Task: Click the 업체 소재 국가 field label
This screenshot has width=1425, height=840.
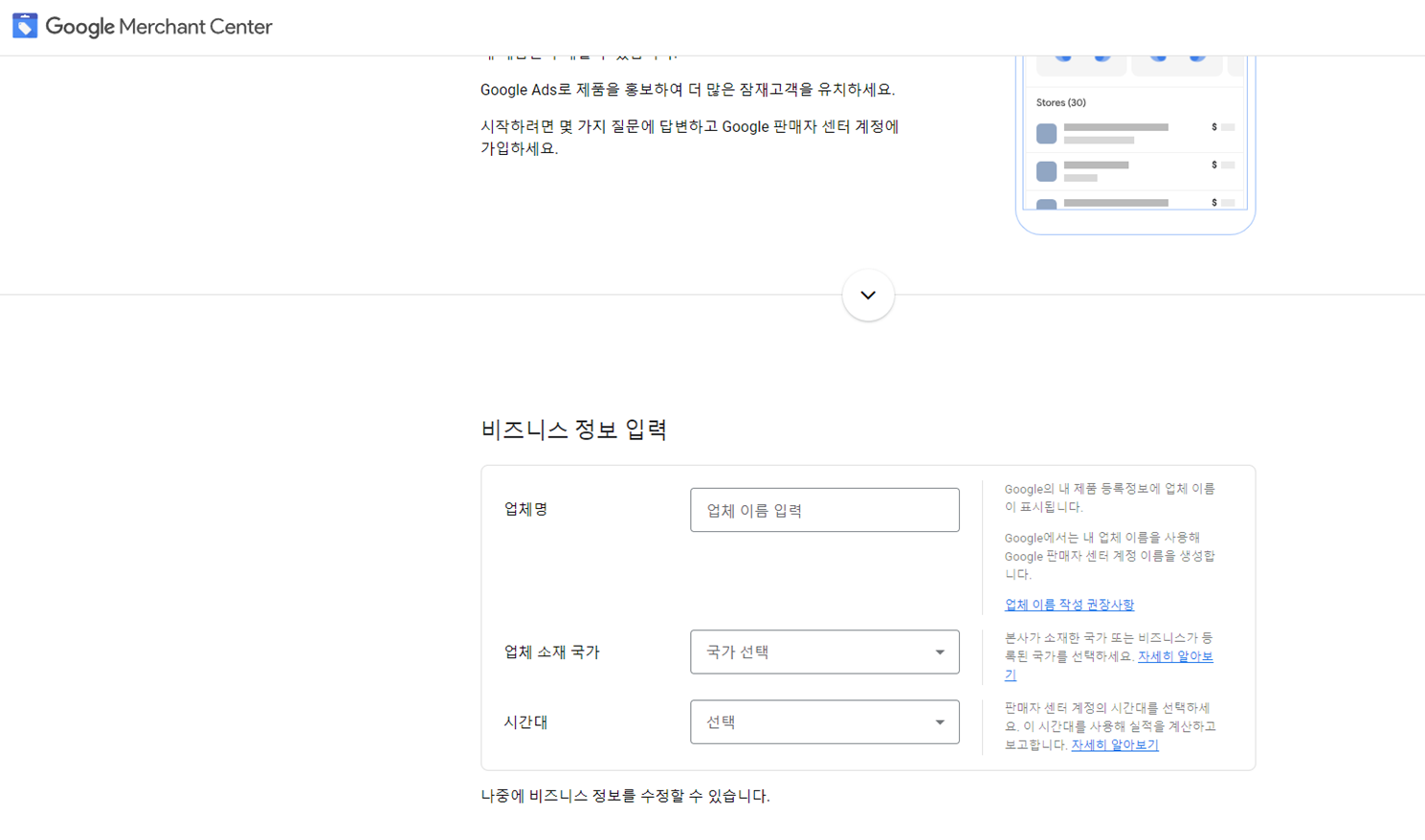Action: tap(551, 652)
